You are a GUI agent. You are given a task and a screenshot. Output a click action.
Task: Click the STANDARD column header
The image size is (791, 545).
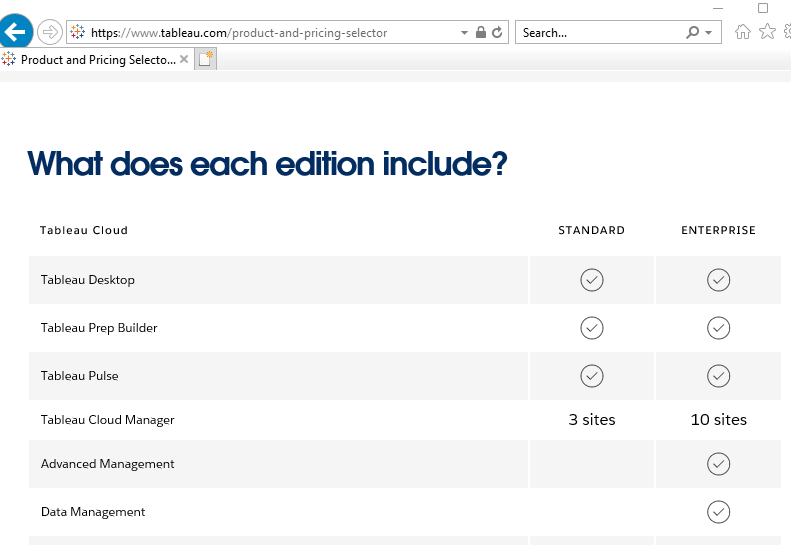tap(591, 230)
